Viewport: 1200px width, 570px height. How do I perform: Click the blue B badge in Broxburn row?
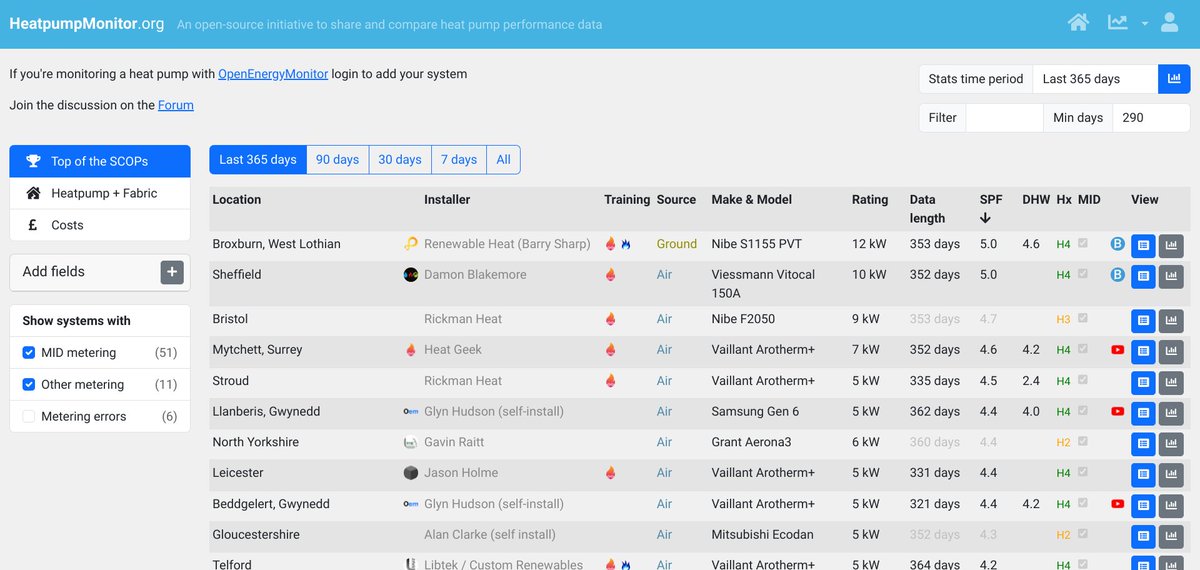point(1118,244)
